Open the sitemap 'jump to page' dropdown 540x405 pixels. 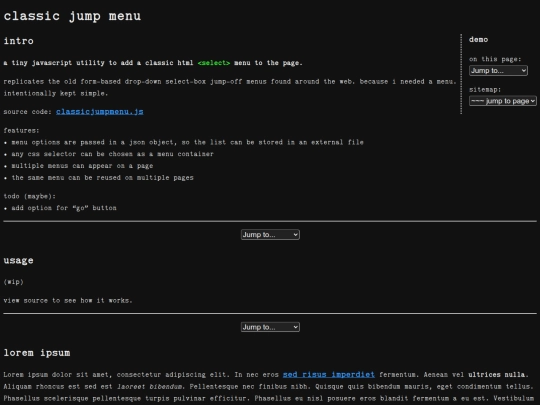(x=503, y=101)
